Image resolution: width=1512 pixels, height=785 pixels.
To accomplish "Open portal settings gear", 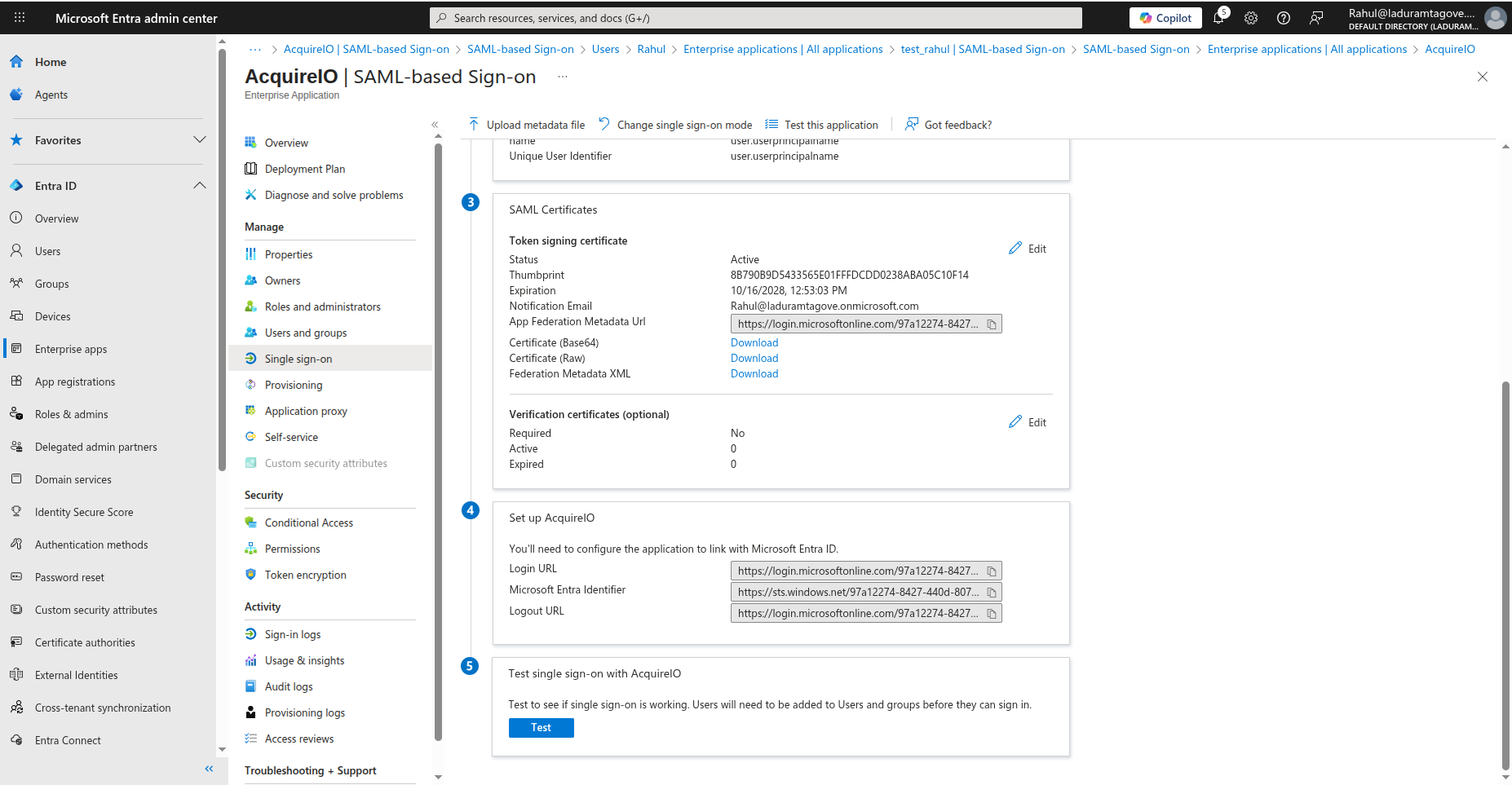I will click(x=1251, y=18).
